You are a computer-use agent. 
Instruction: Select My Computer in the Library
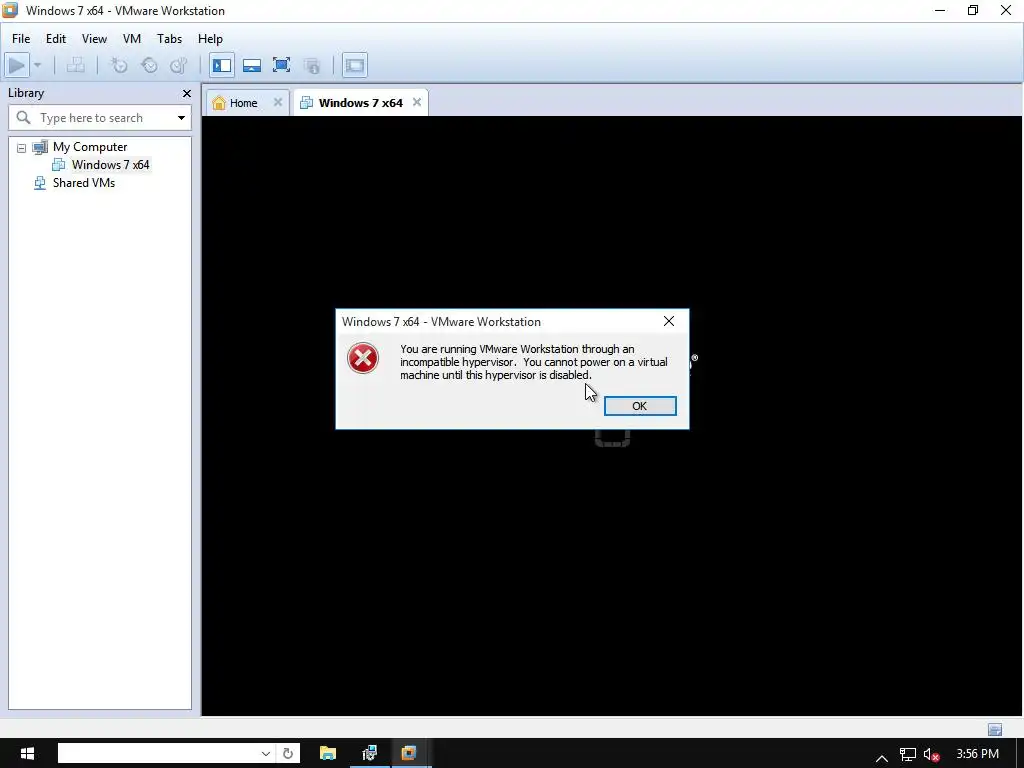[89, 147]
